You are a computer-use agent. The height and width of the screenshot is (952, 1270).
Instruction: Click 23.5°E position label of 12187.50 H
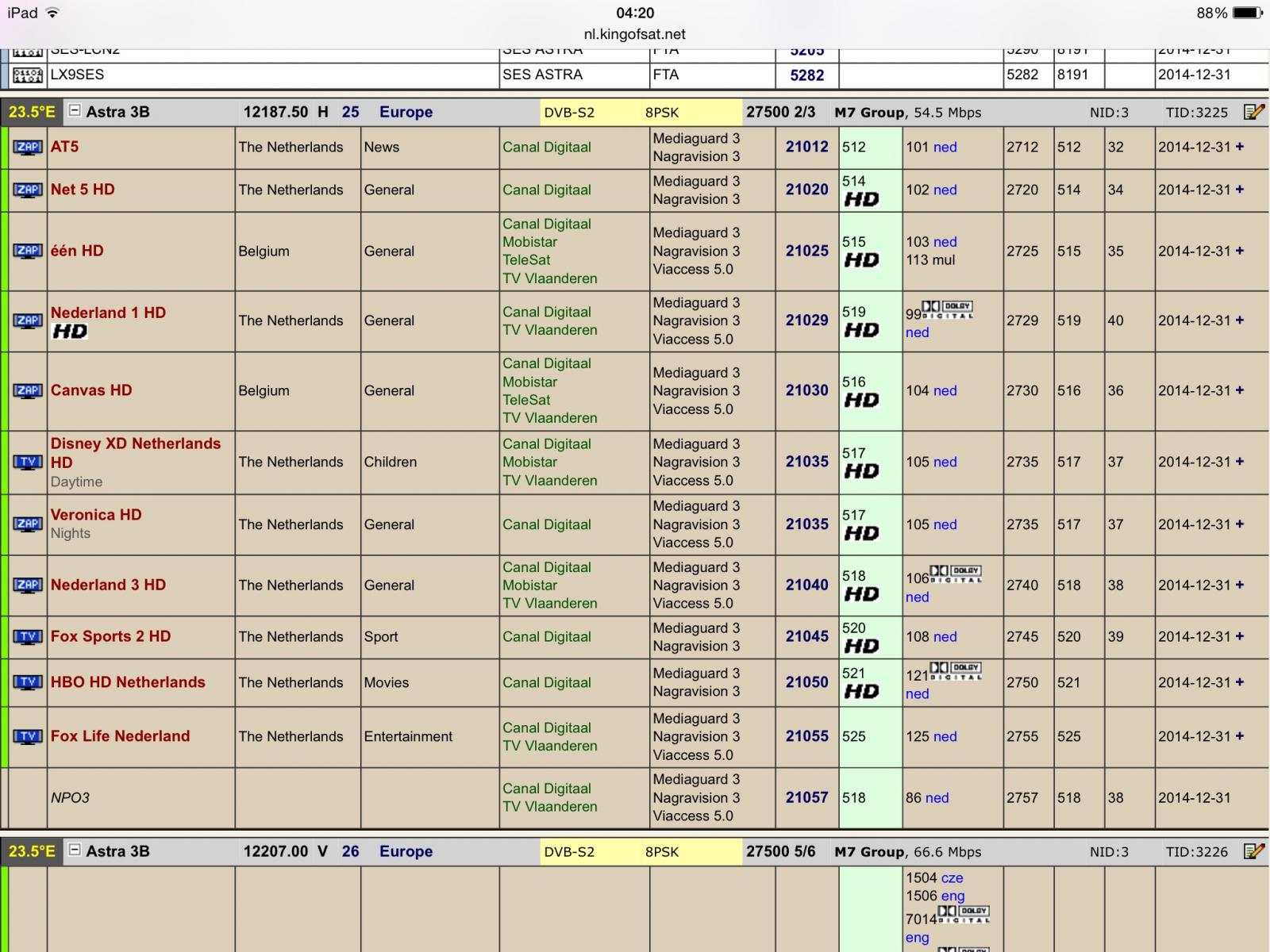32,112
